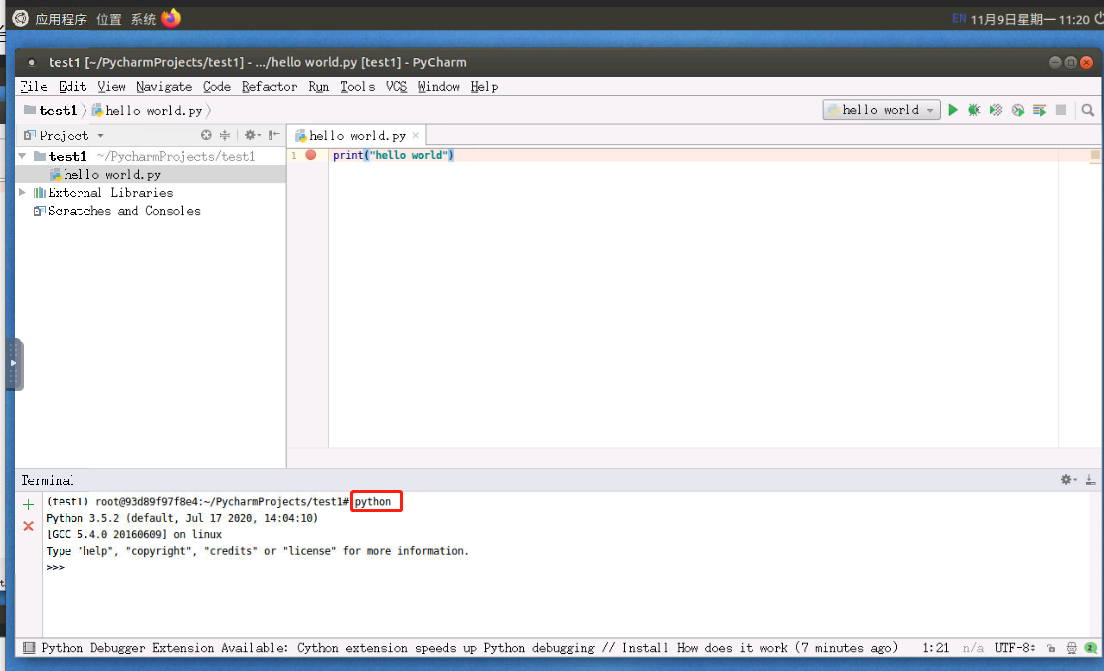Image resolution: width=1104 pixels, height=671 pixels.
Task: Hide the Project tool window
Action: 274,134
